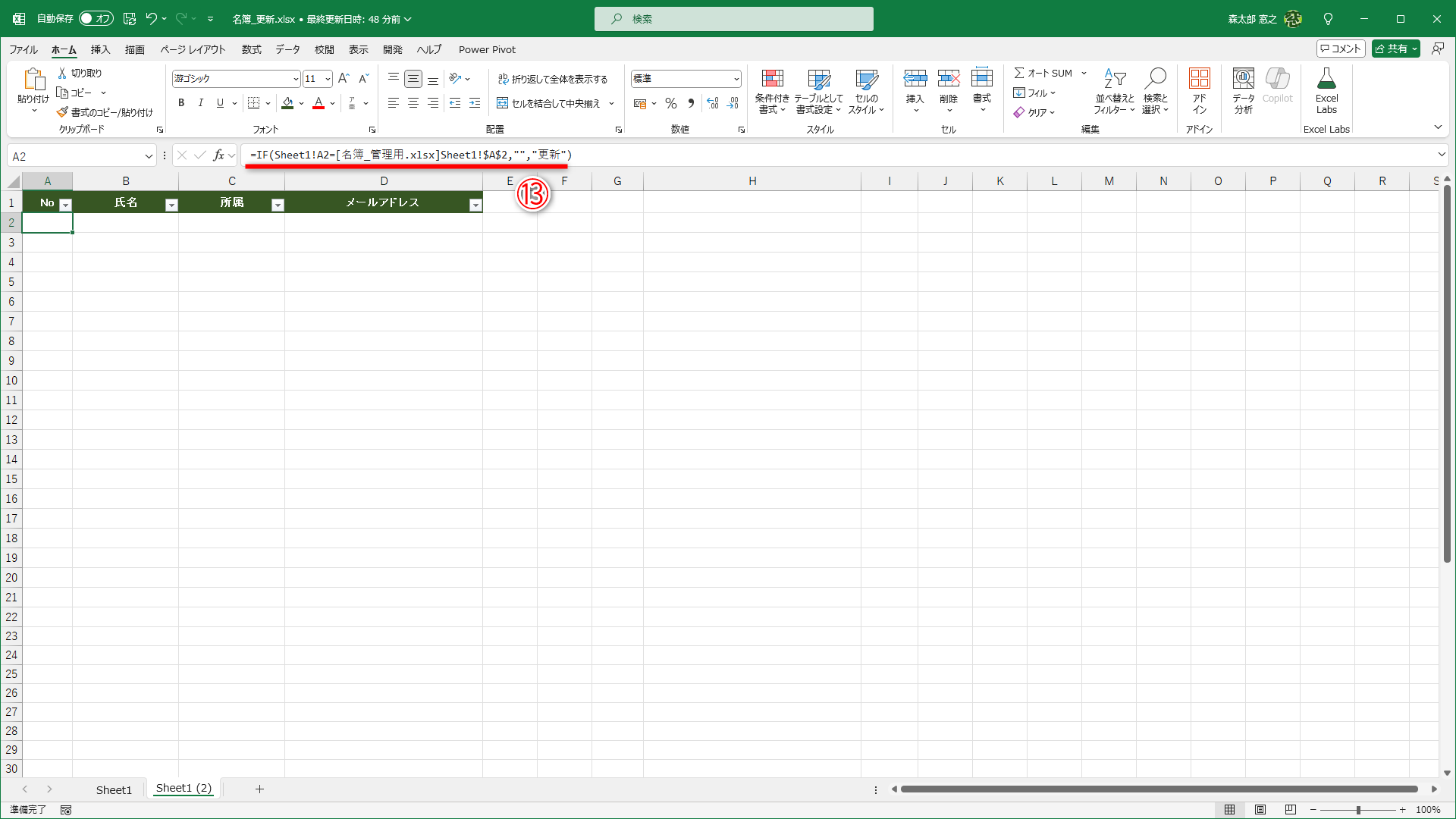The image size is (1456, 819).
Task: Apply percent style to the cell
Action: 670,103
